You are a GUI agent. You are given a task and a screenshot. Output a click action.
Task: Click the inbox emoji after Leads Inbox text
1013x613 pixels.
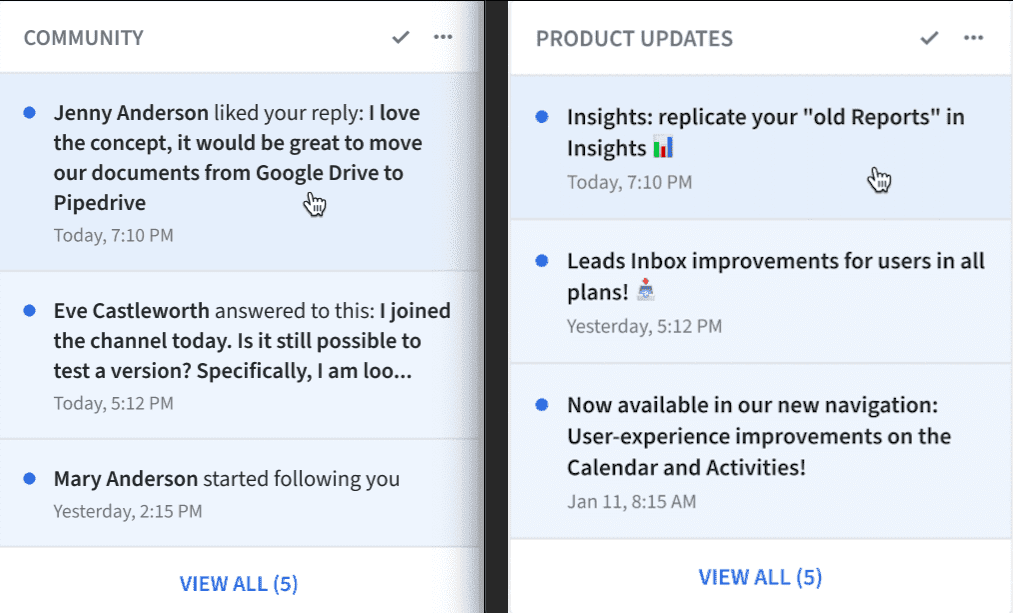point(646,290)
